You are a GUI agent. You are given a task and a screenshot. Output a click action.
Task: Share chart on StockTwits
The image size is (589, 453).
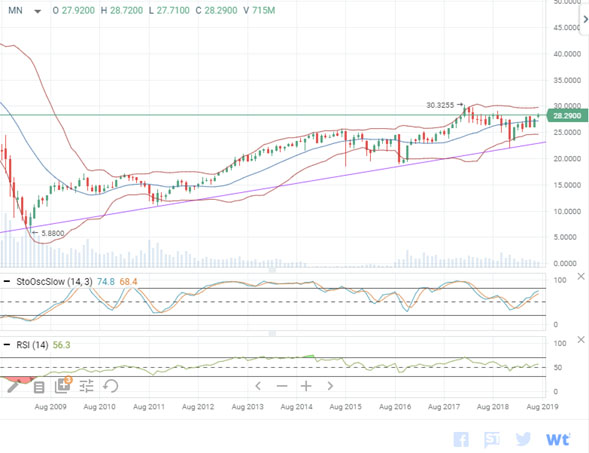[x=491, y=439]
